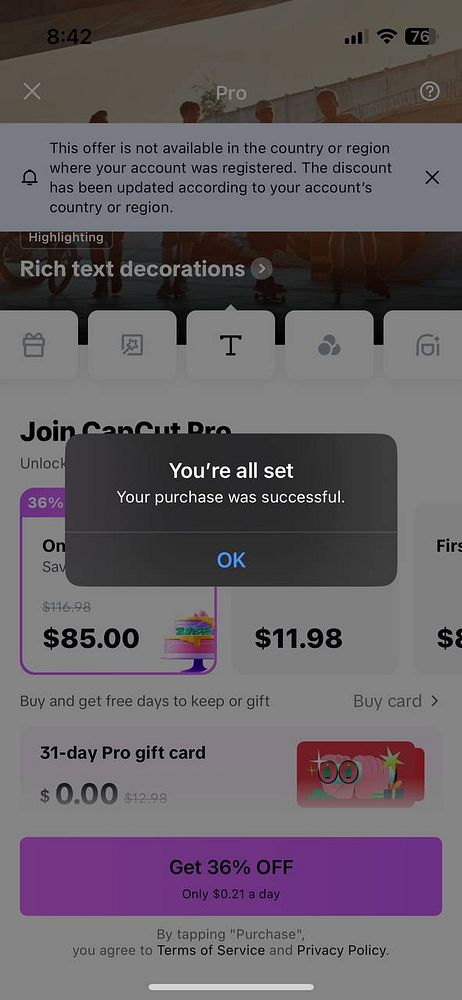Viewport: 462px width, 1000px height.
Task: Dismiss the region offer notice banner
Action: point(432,177)
